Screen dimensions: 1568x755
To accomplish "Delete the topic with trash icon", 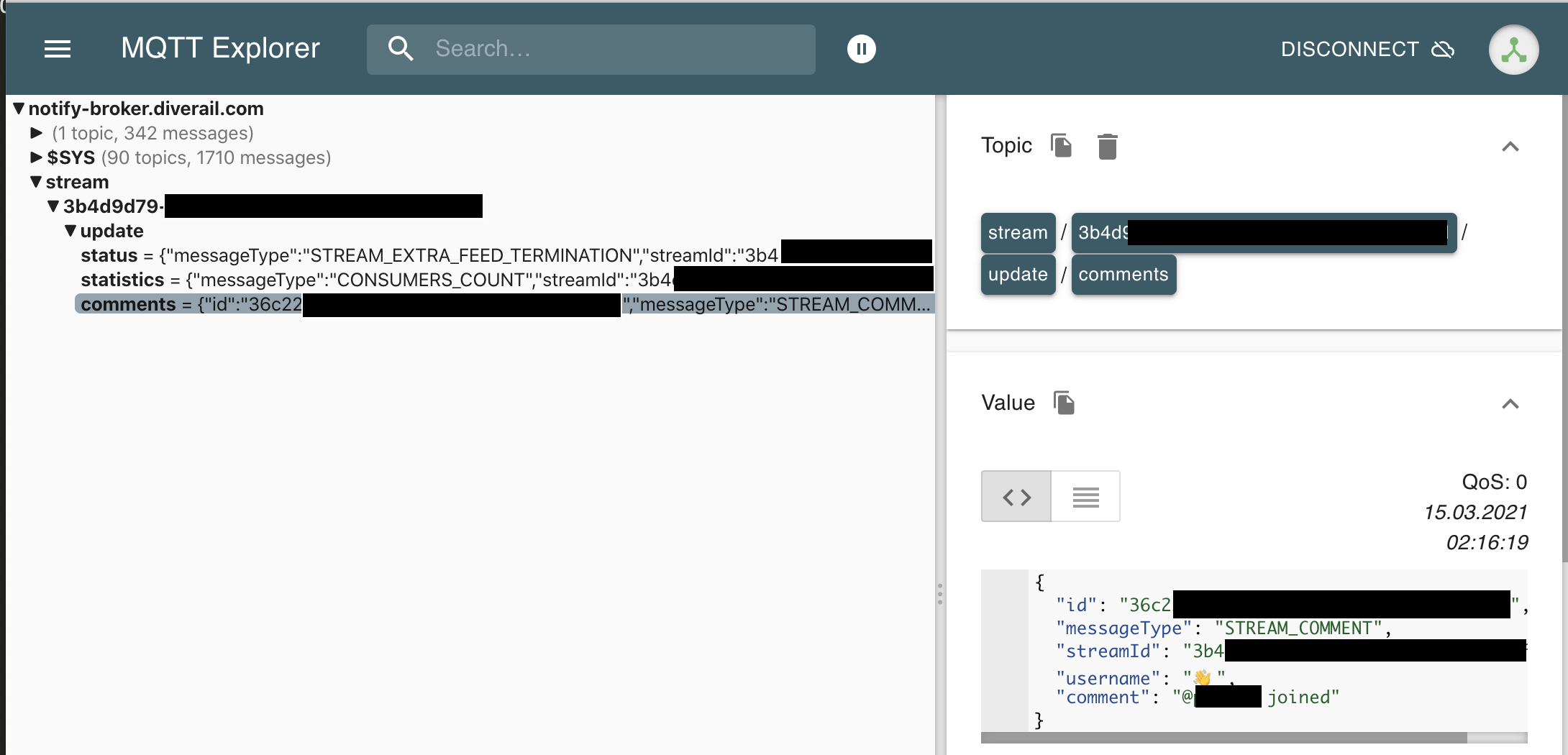I will (x=1107, y=146).
